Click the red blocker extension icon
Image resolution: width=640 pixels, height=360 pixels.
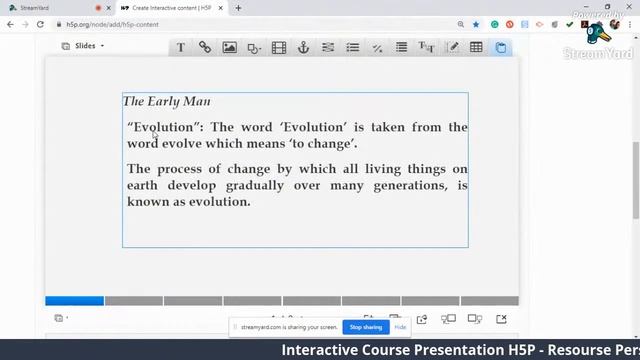[x=510, y=24]
